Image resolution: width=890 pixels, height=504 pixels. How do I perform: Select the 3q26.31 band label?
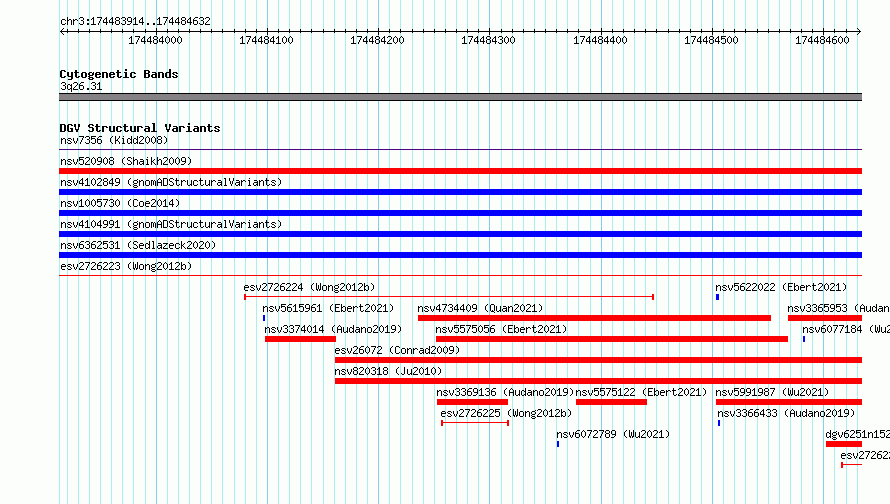point(81,86)
